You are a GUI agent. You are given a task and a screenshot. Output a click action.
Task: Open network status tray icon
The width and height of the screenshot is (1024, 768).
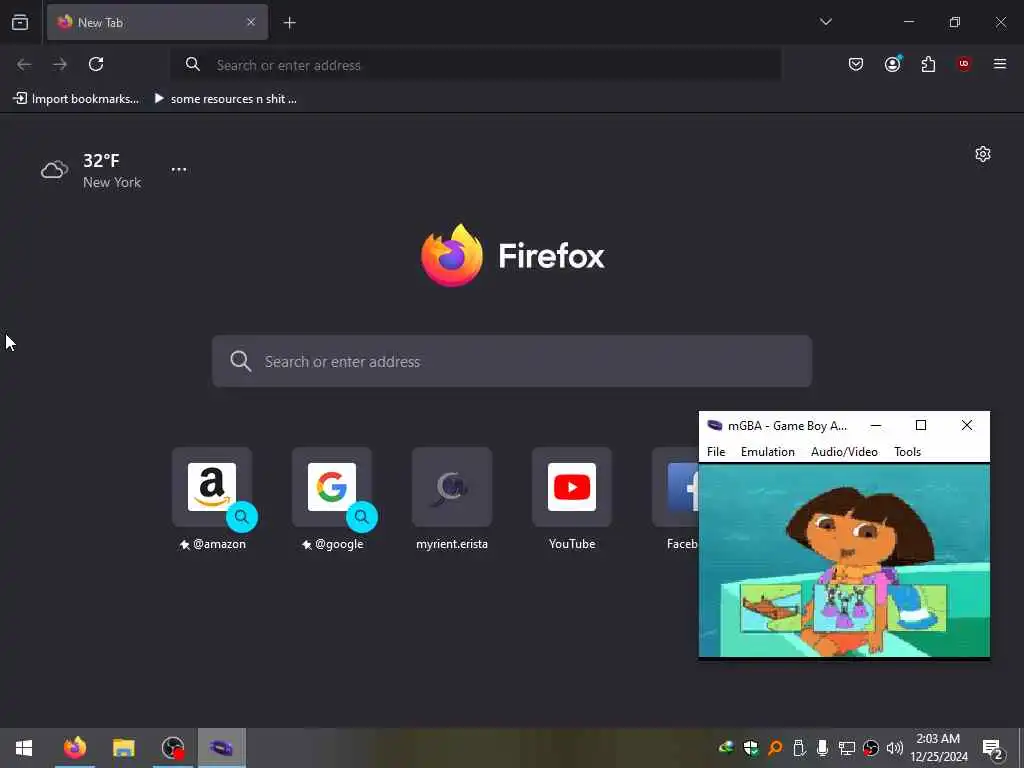846,748
